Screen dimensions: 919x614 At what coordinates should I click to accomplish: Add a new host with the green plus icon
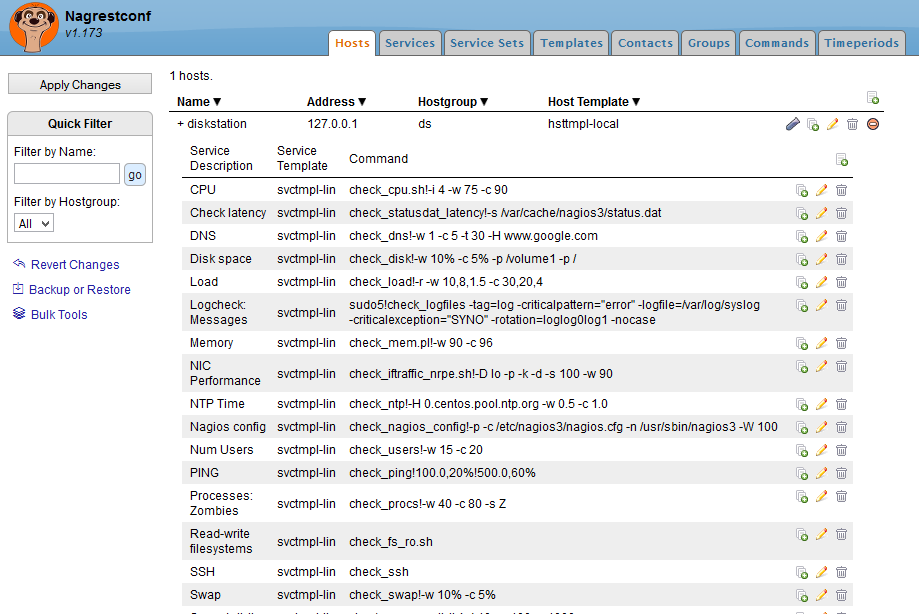[x=872, y=97]
